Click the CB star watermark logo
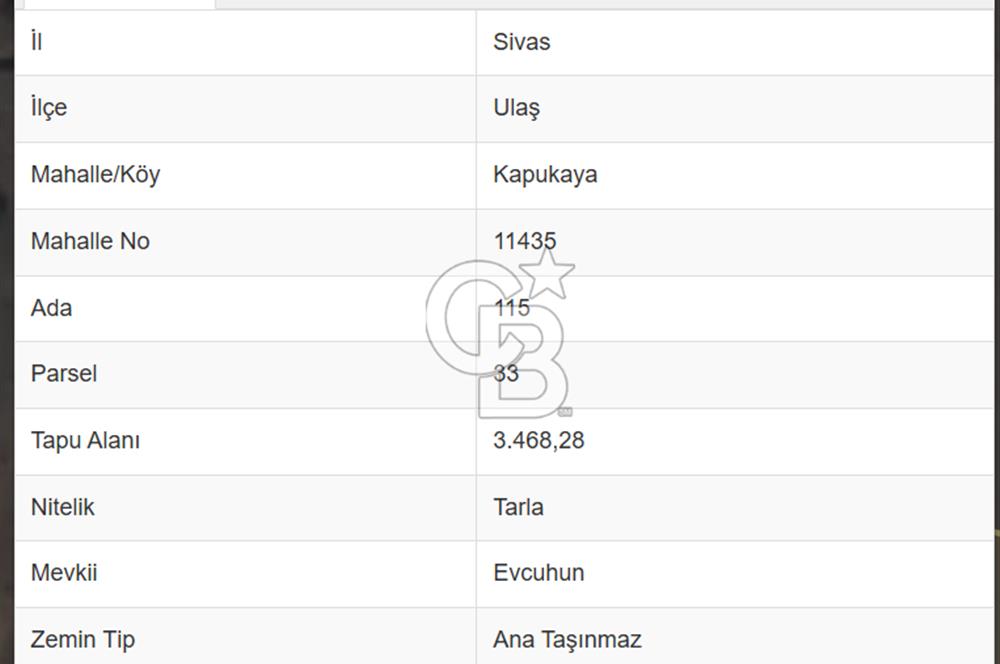Image resolution: width=1000 pixels, height=664 pixels. point(501,334)
